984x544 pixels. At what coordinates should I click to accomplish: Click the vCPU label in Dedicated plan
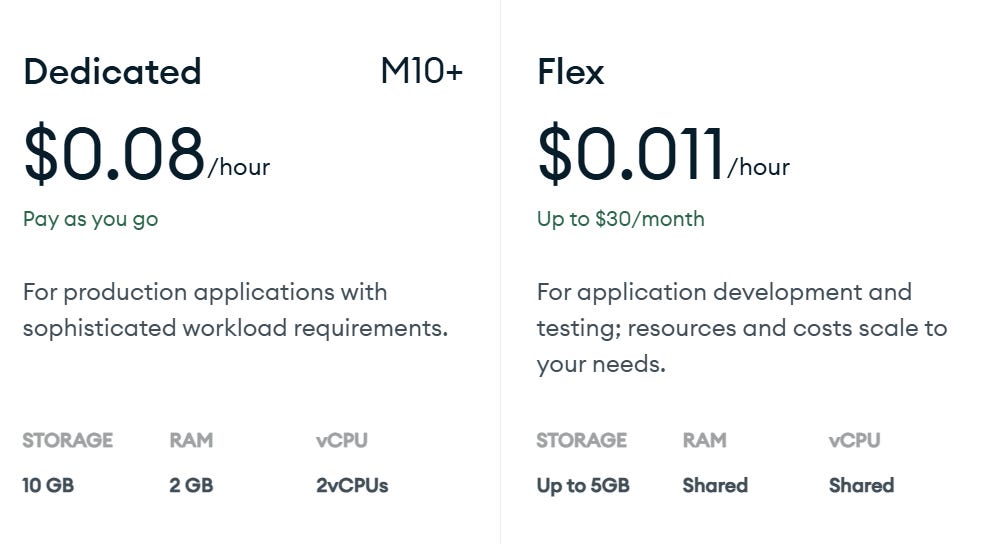(341, 440)
